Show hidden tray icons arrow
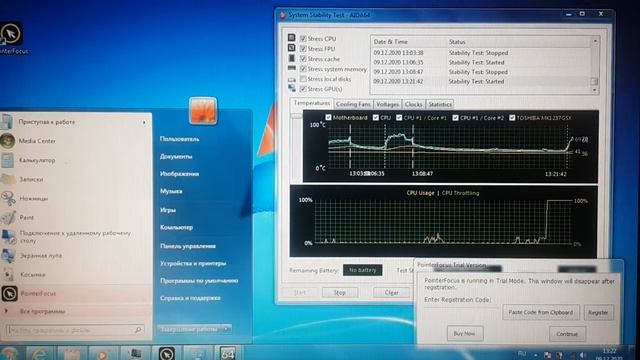 click(x=536, y=355)
